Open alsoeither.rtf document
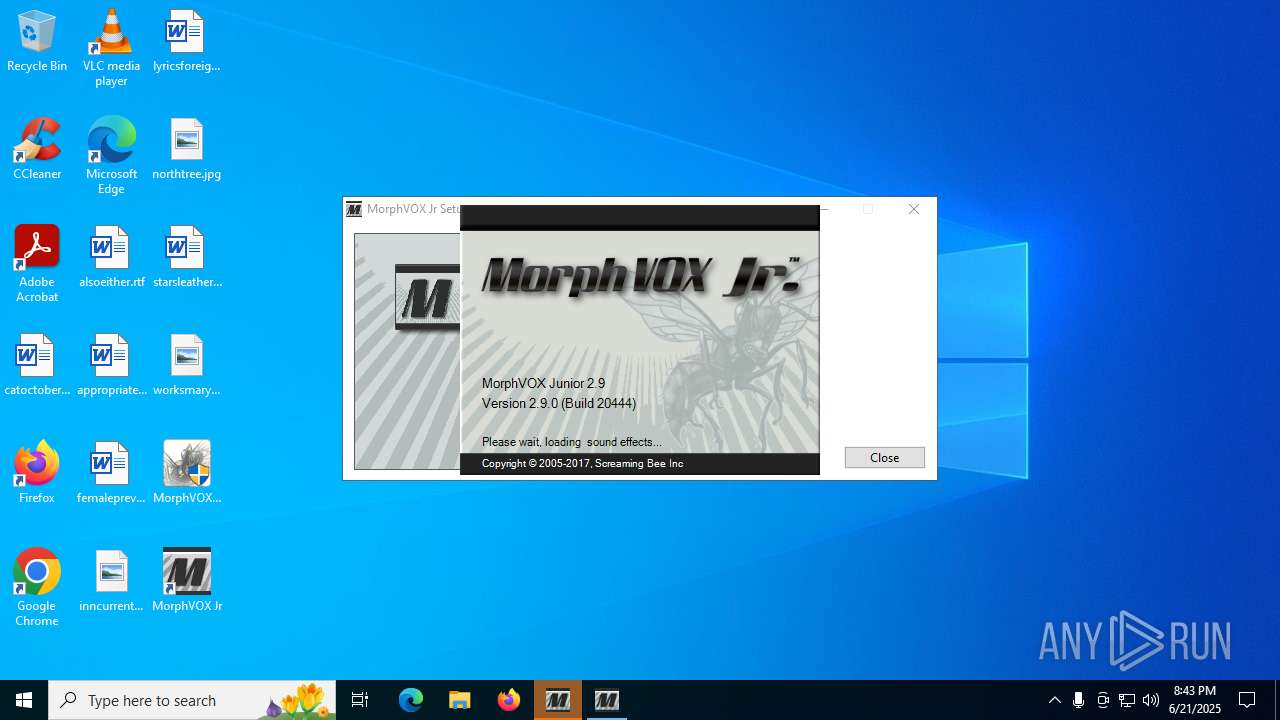This screenshot has width=1280, height=720. [111, 257]
